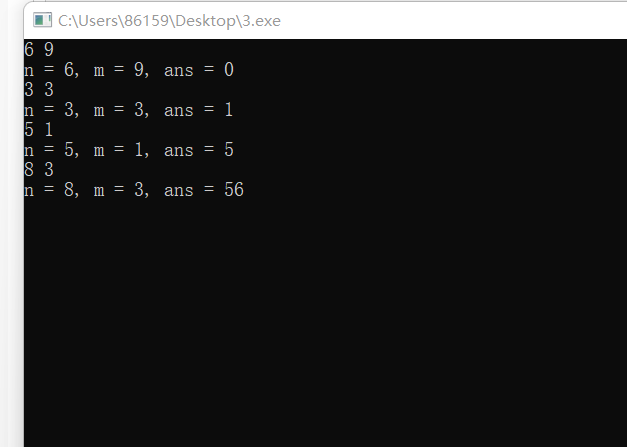This screenshot has height=447, width=627.
Task: Select the result 56 in last line
Action: [x=234, y=190]
